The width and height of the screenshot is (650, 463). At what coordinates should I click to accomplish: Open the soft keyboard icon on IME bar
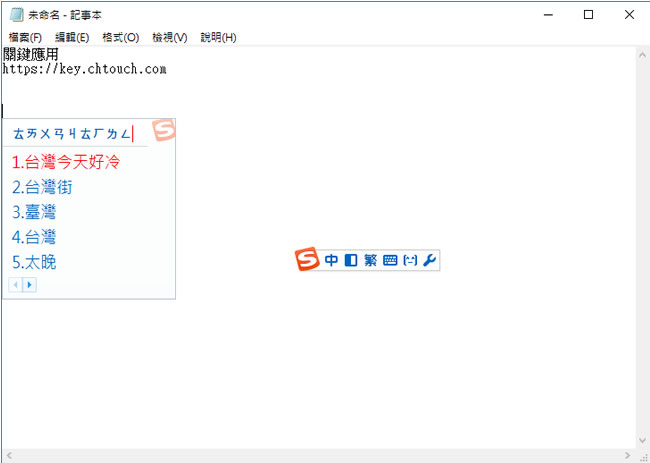(x=390, y=260)
